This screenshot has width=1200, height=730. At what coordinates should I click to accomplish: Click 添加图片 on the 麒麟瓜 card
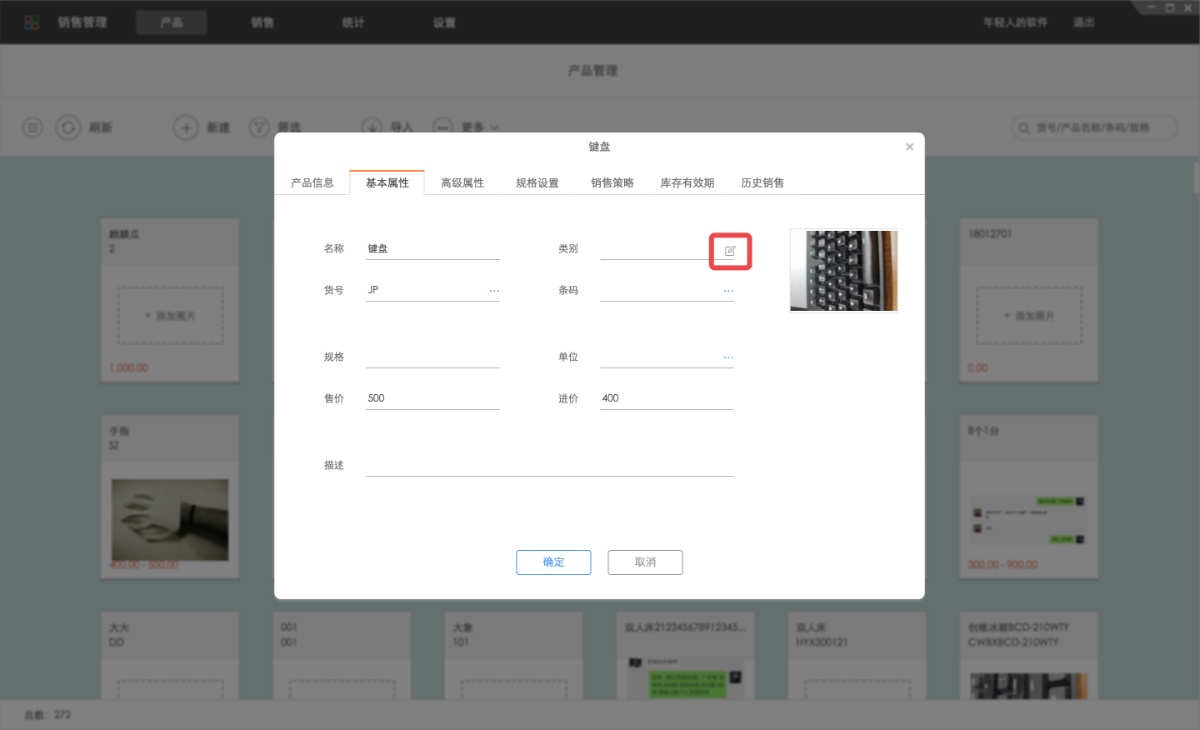point(170,316)
